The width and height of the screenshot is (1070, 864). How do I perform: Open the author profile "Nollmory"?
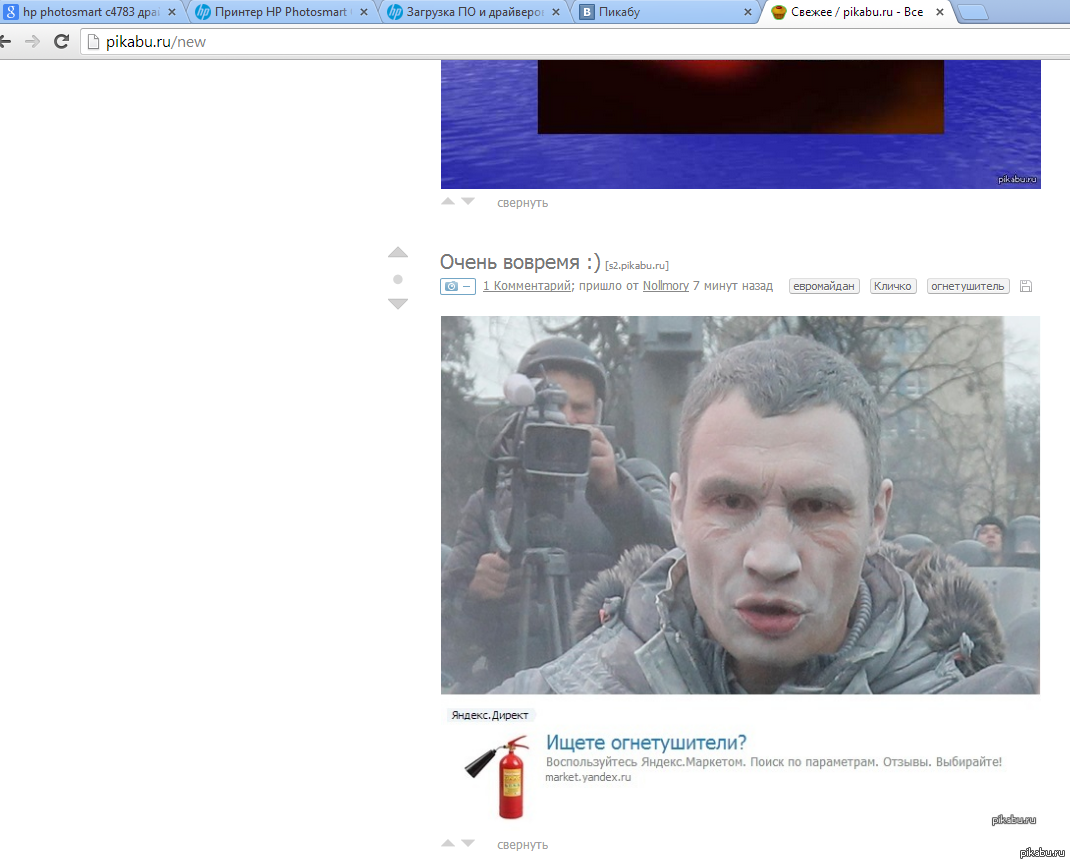tap(665, 286)
